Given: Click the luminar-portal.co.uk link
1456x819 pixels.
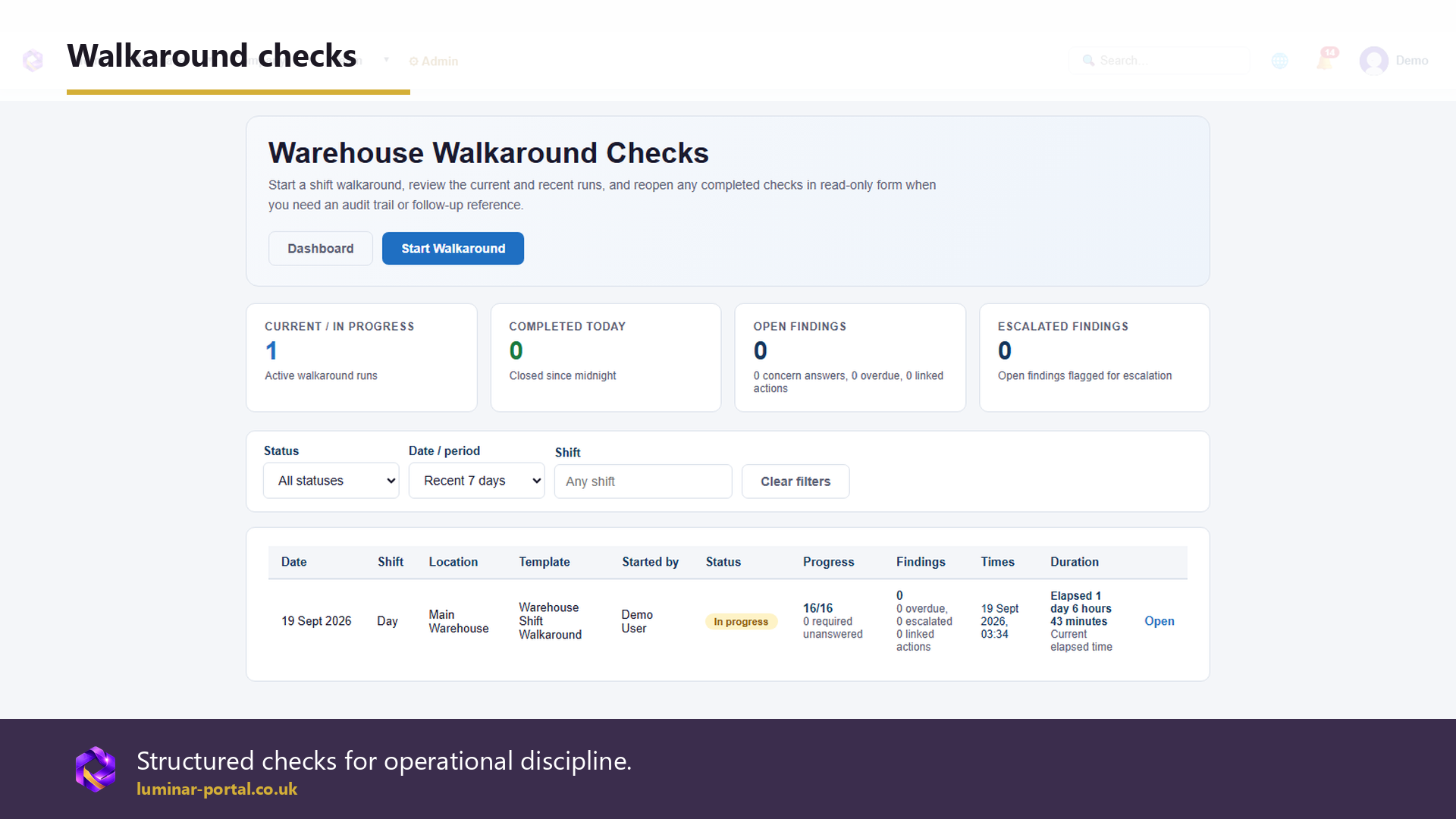Looking at the screenshot, I should 217,789.
